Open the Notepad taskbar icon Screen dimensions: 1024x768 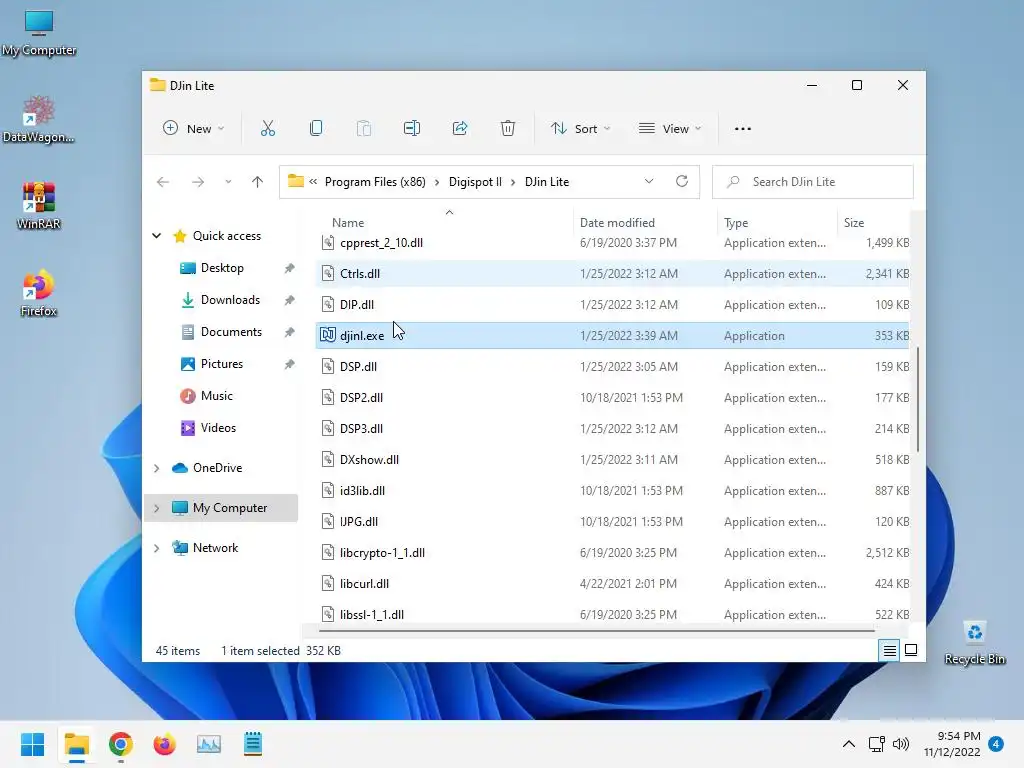pos(253,744)
